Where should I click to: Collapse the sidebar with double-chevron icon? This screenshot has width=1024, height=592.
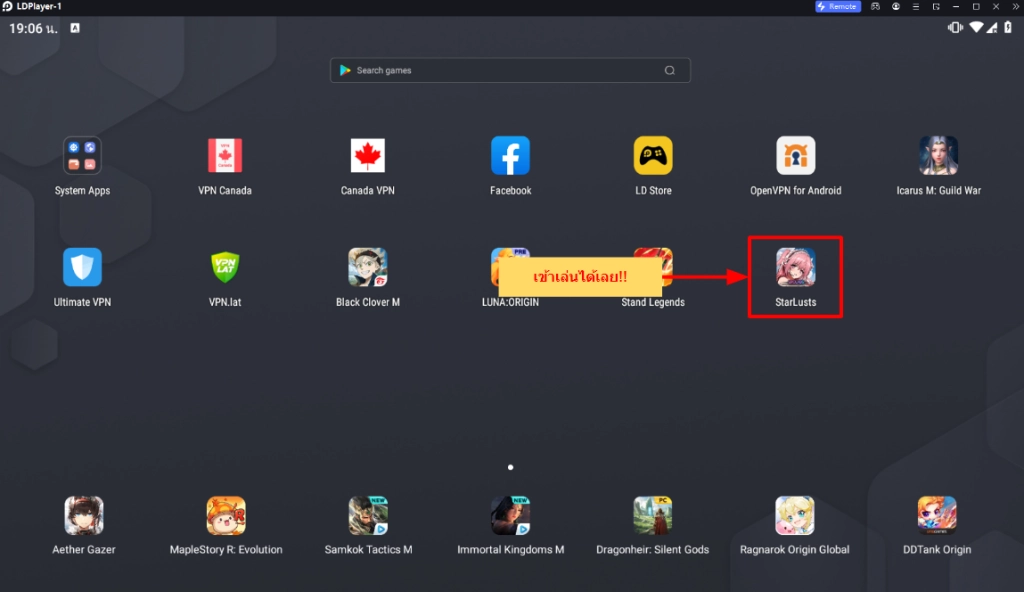[x=1016, y=7]
